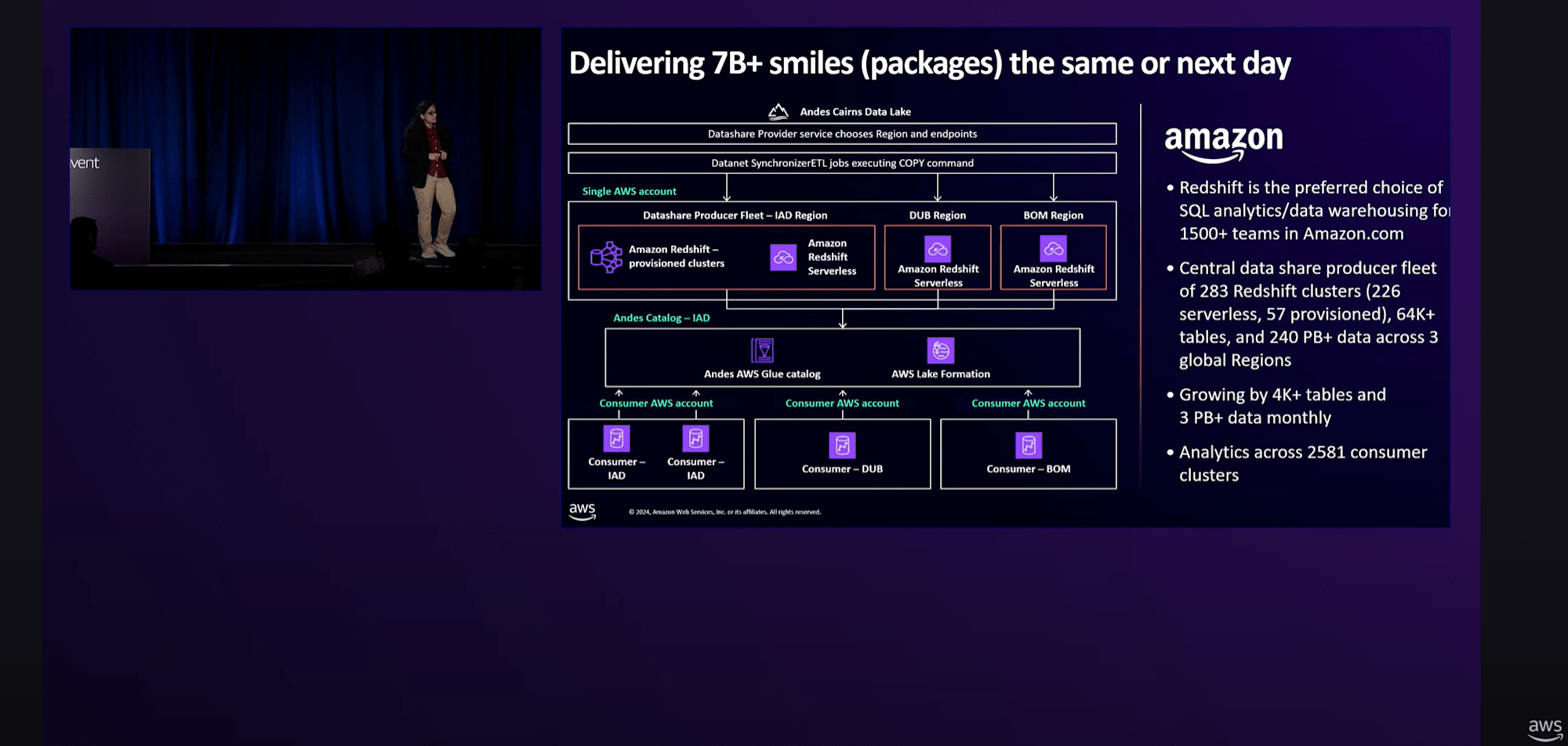Viewport: 1568px width, 746px height.
Task: Click the Redshift provisioned clusters icon
Action: click(606, 257)
